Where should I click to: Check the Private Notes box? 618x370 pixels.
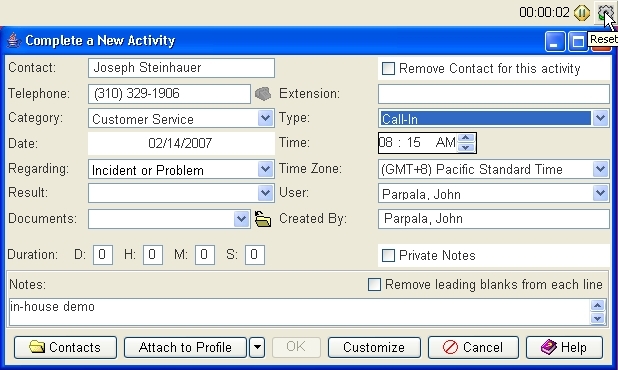388,255
